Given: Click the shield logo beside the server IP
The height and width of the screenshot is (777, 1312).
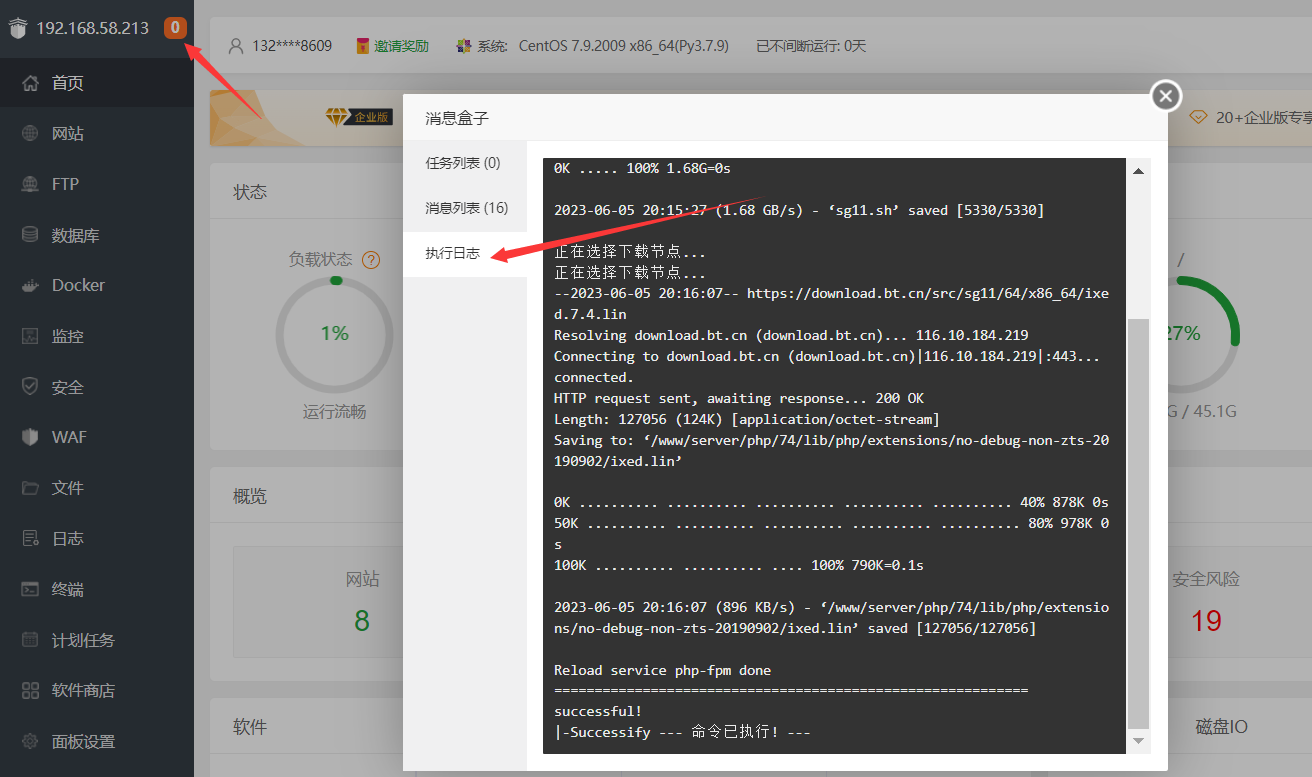Looking at the screenshot, I should [x=17, y=29].
